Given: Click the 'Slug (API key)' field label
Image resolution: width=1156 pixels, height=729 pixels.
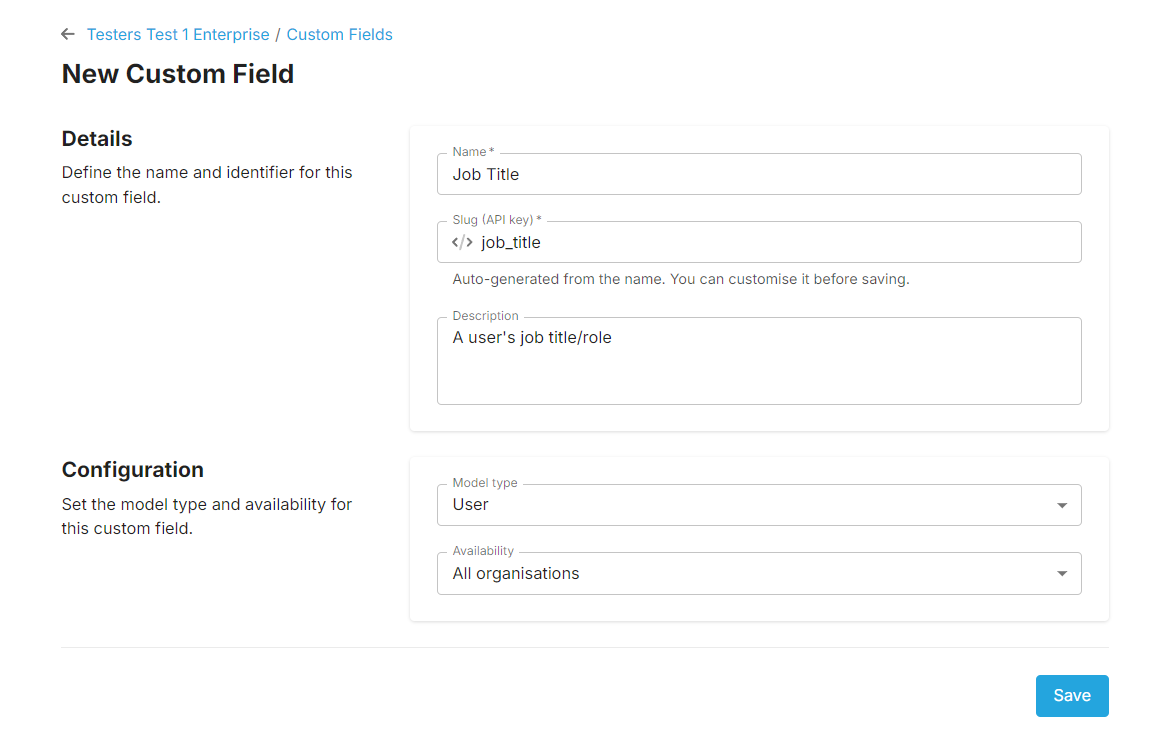Looking at the screenshot, I should tap(496, 220).
